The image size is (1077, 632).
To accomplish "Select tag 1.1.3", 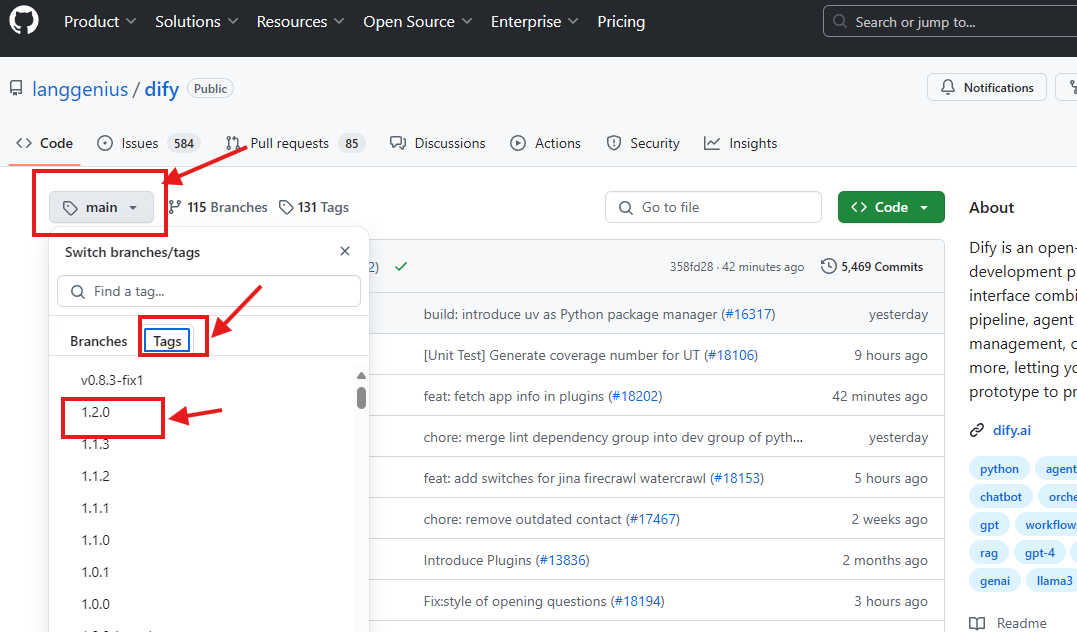I will (95, 444).
